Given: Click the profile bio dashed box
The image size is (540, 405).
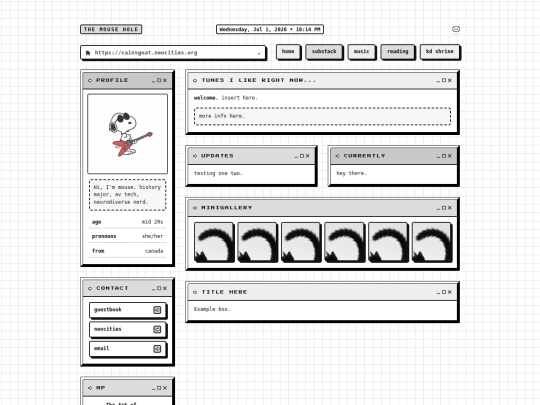Looking at the screenshot, I should click(127, 195).
